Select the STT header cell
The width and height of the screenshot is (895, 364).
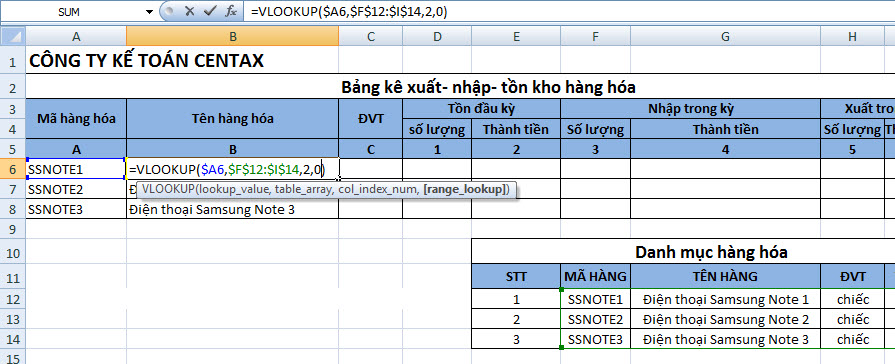516,277
